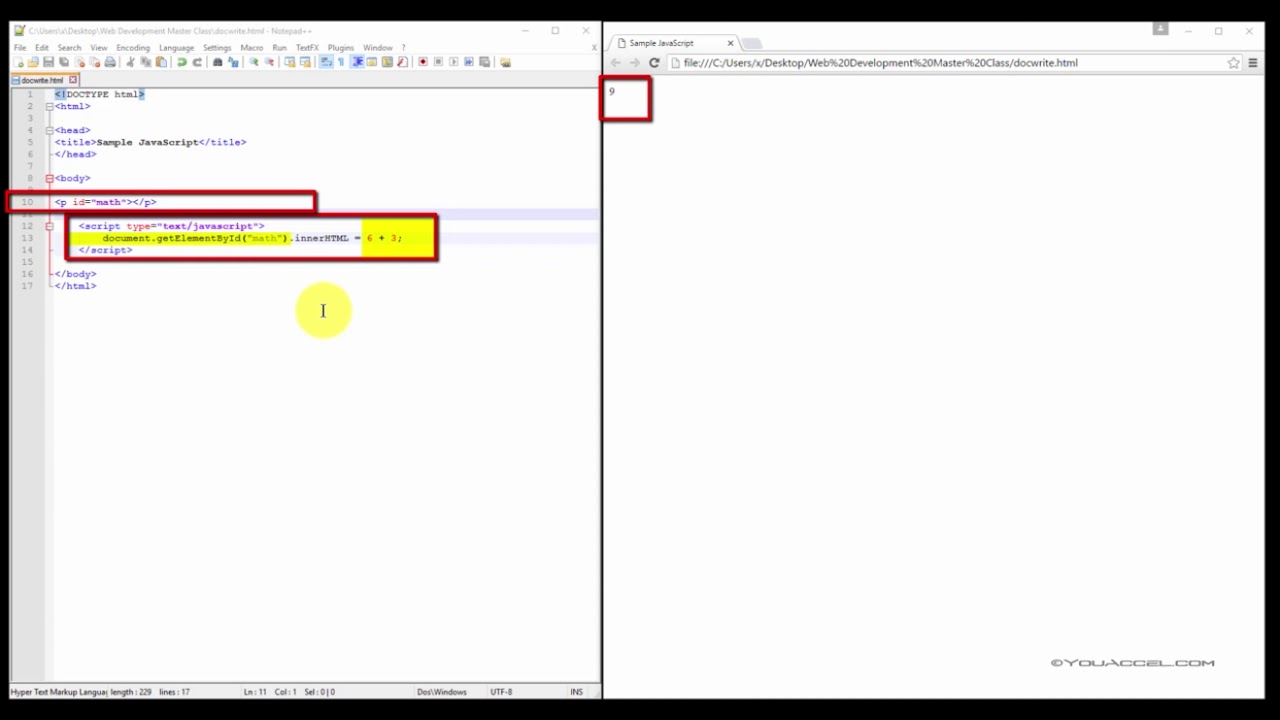
Task: Reload the page in Chrome
Action: (x=654, y=63)
